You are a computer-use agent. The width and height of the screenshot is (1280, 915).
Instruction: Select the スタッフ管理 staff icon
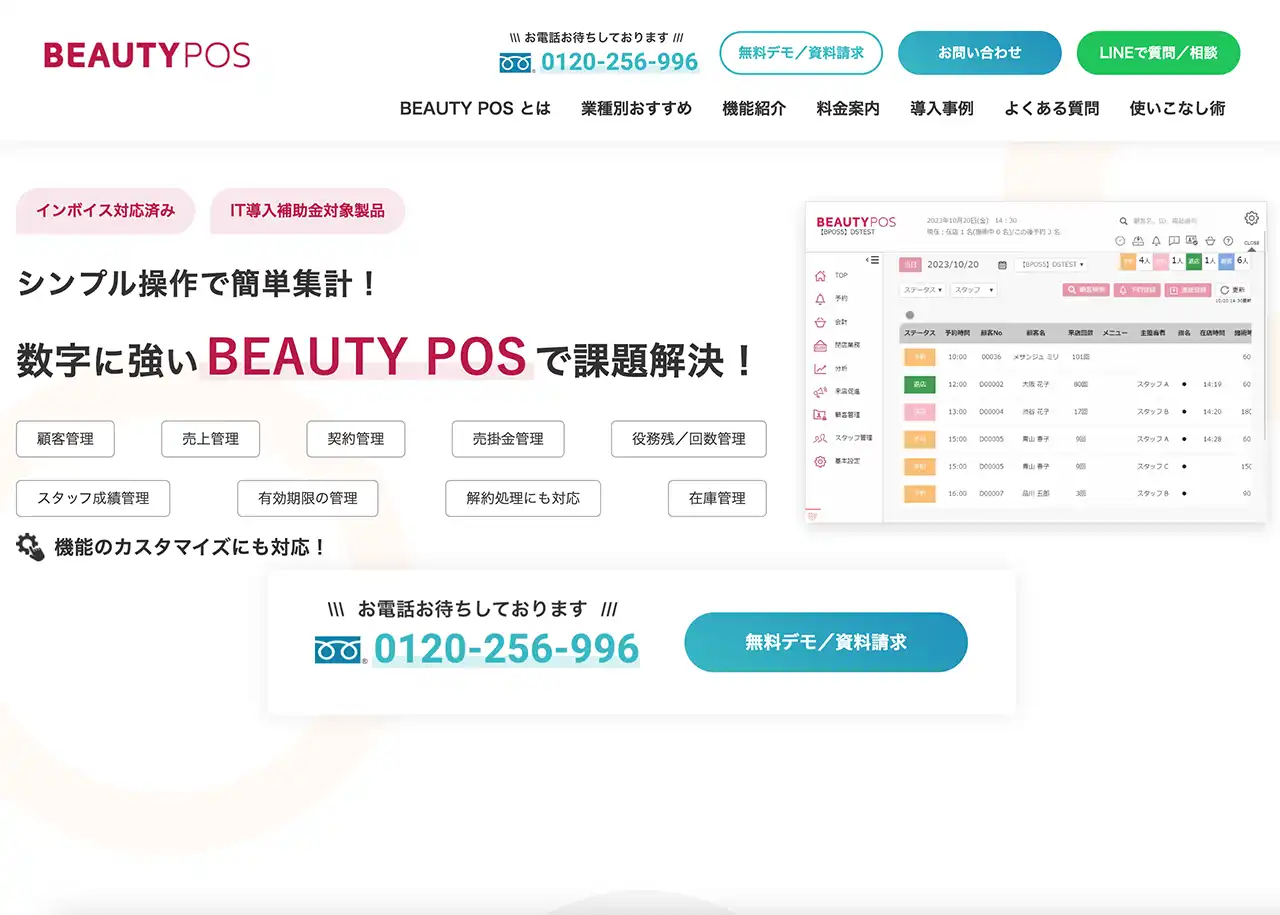[820, 438]
